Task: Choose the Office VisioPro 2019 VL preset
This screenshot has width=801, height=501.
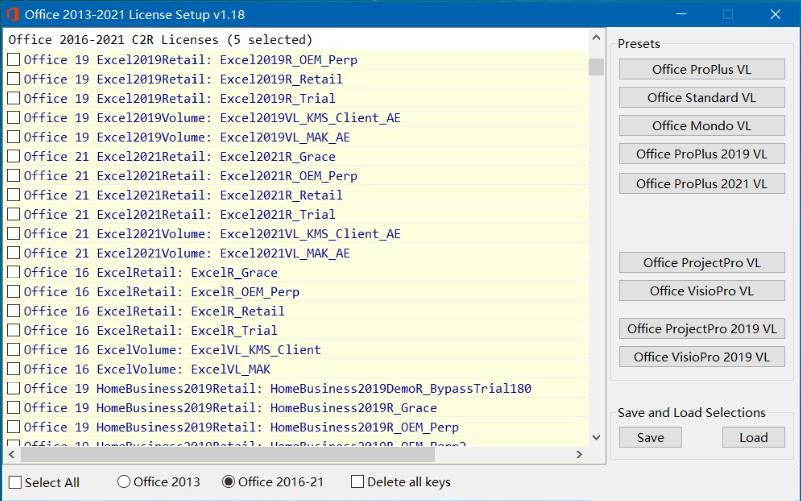Action: tap(701, 357)
